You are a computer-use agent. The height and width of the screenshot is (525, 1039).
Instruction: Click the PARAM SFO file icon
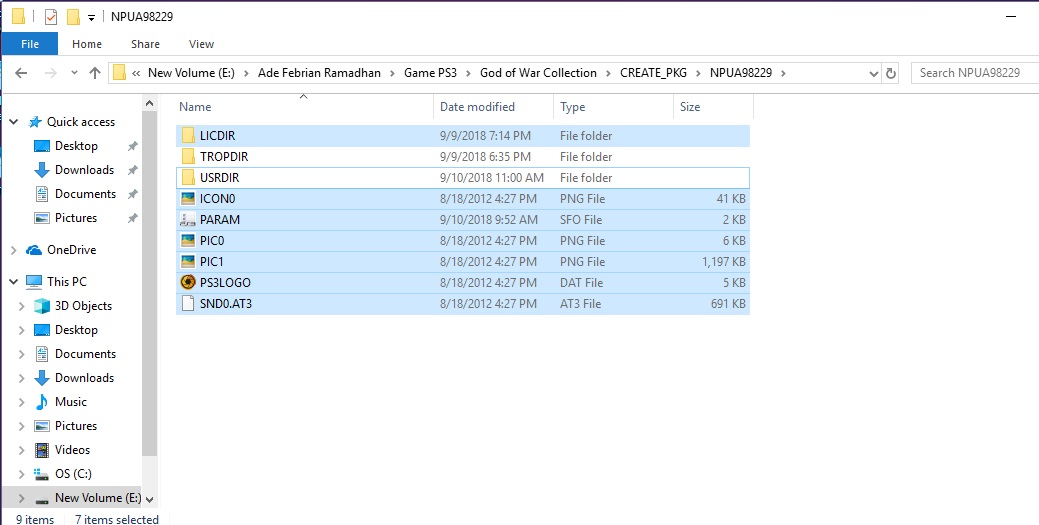point(188,219)
